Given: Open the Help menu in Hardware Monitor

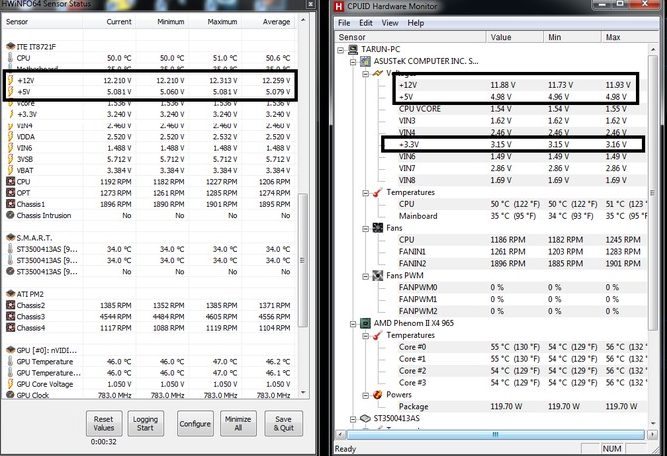Looking at the screenshot, I should pos(416,23).
